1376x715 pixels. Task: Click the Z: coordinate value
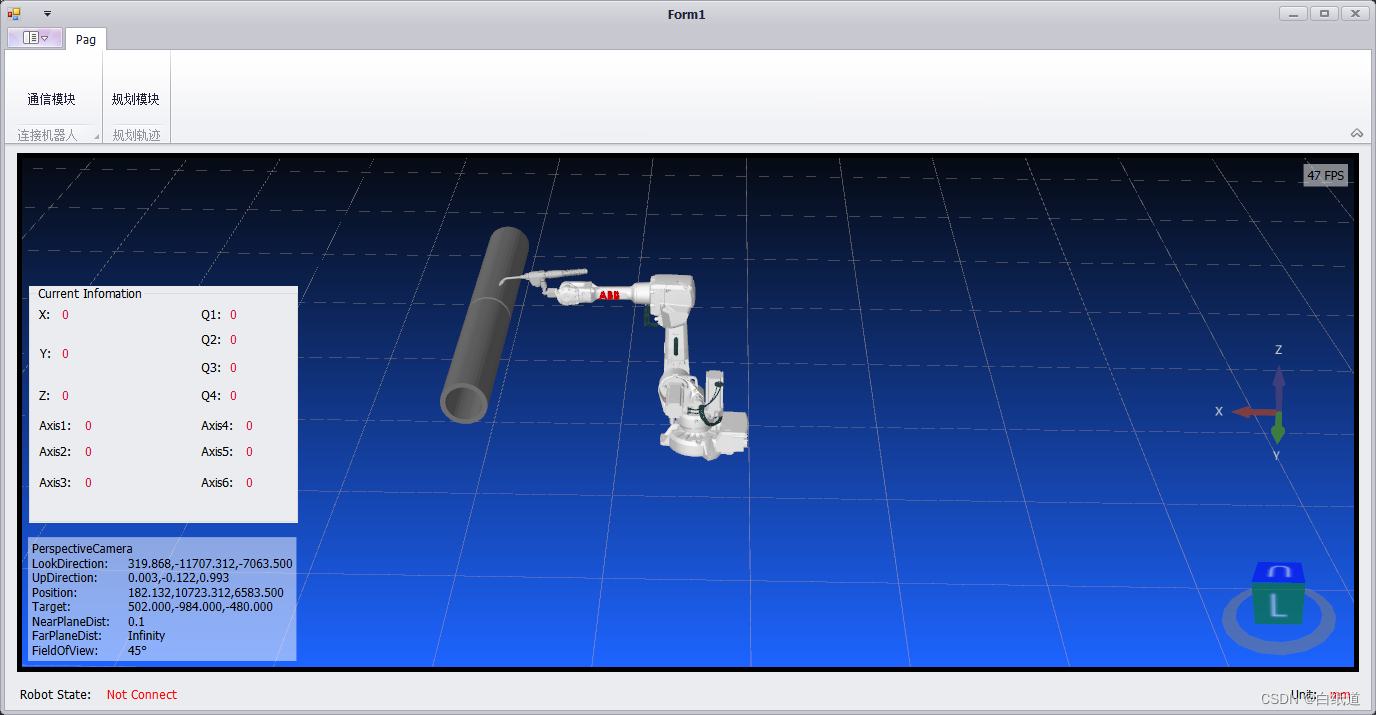65,396
